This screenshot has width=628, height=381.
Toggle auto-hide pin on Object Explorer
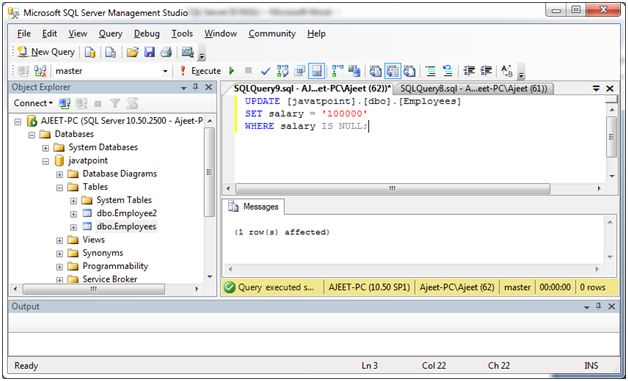coord(195,87)
